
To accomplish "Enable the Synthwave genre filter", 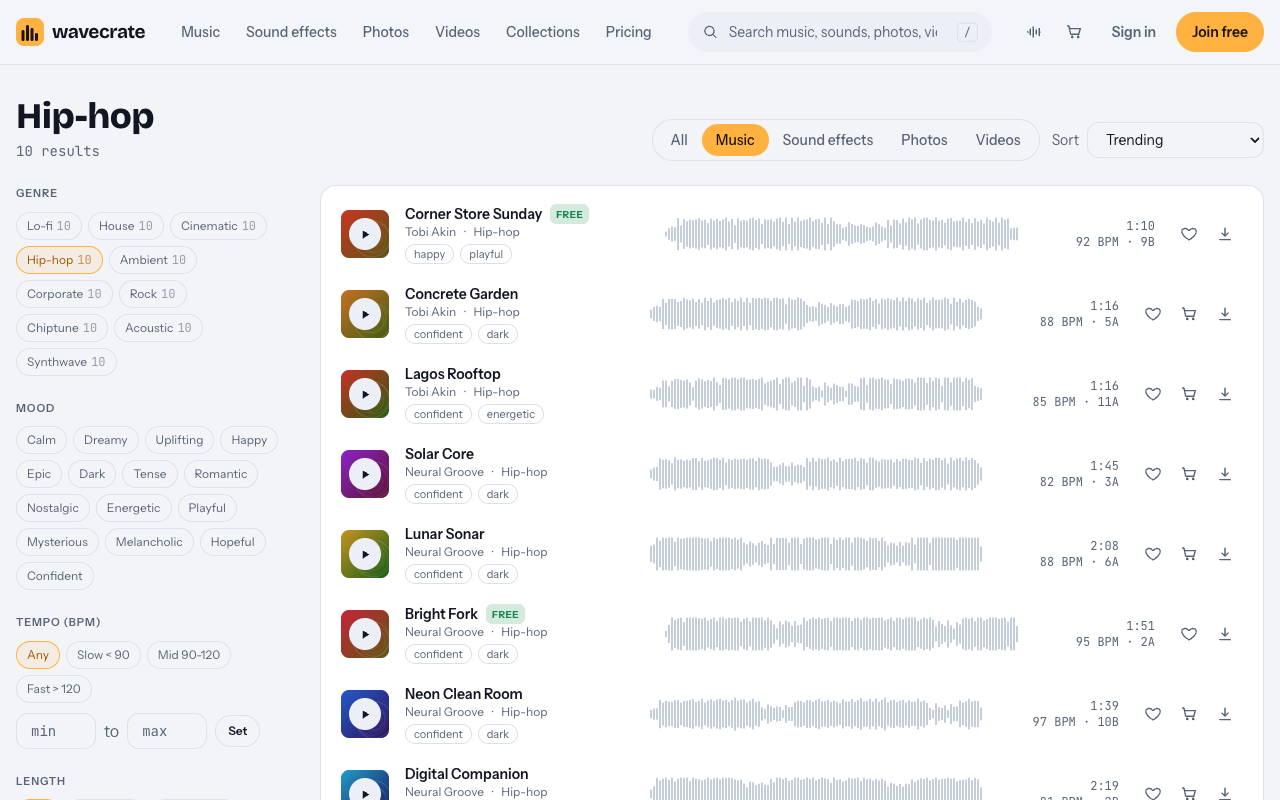I will [x=66, y=362].
